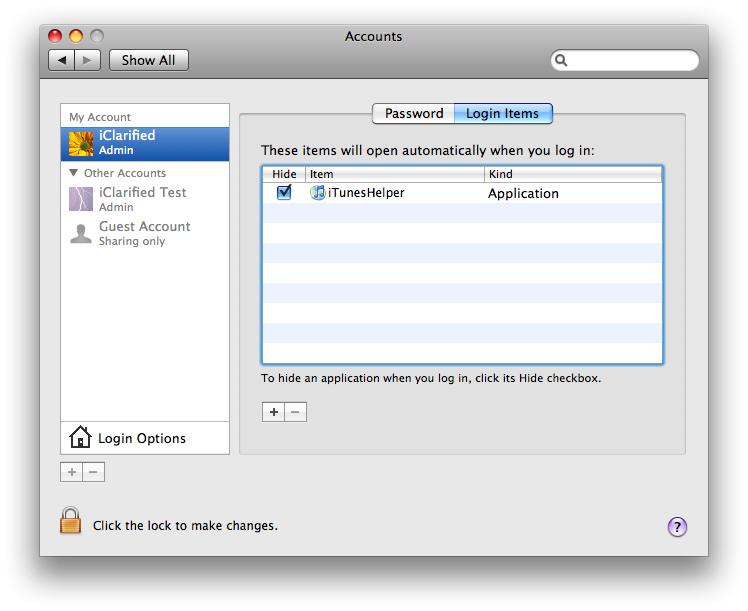Click the iTunesHelper application icon

pyautogui.click(x=318, y=193)
